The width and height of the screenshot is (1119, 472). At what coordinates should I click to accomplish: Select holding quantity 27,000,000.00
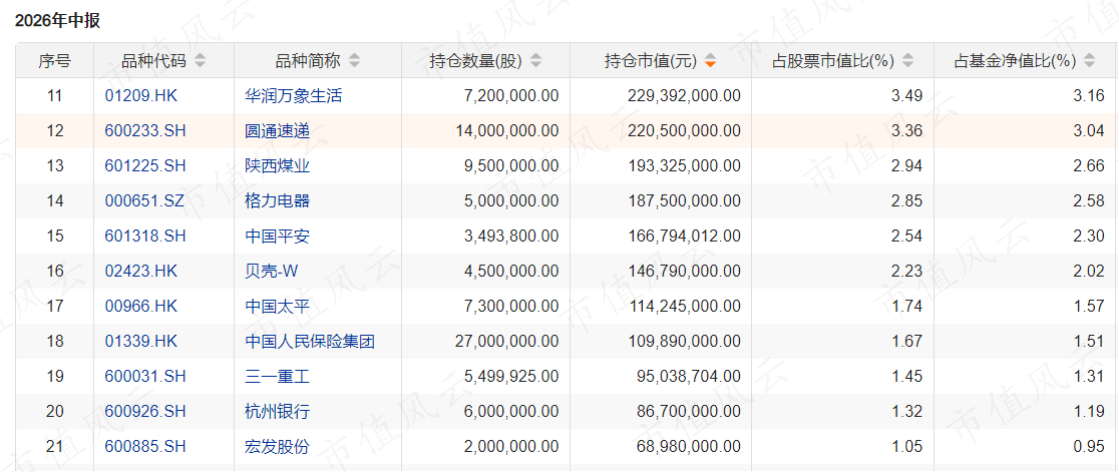[x=506, y=341]
